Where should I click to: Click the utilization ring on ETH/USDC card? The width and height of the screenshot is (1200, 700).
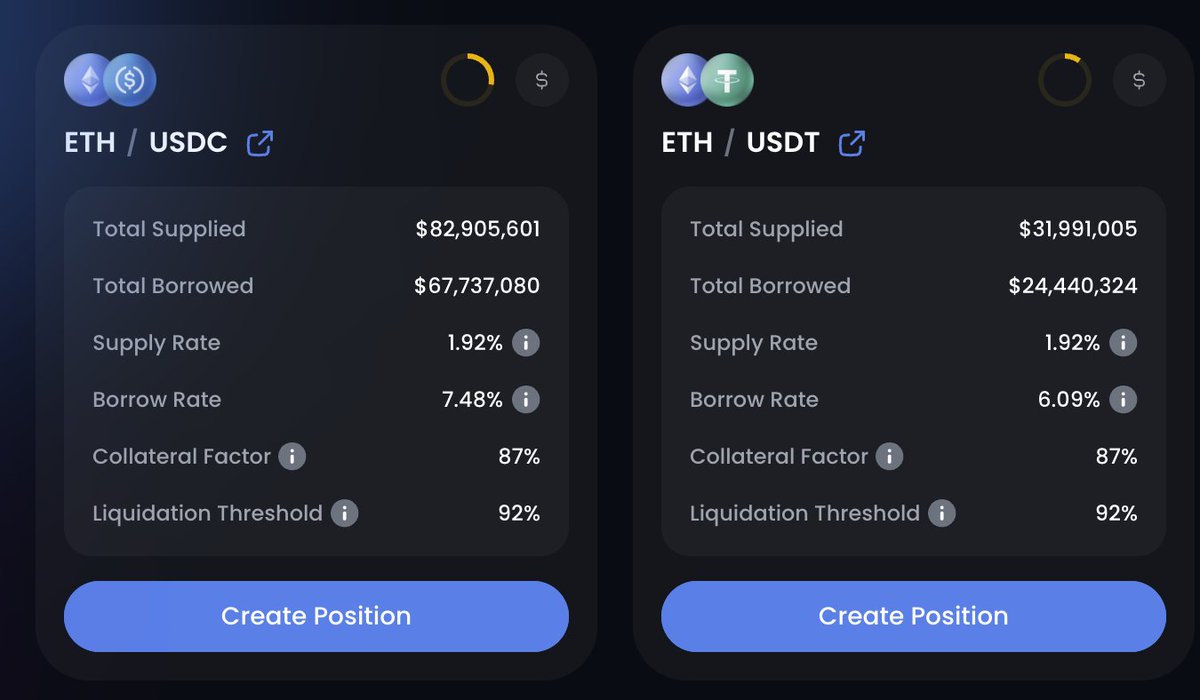pos(468,80)
